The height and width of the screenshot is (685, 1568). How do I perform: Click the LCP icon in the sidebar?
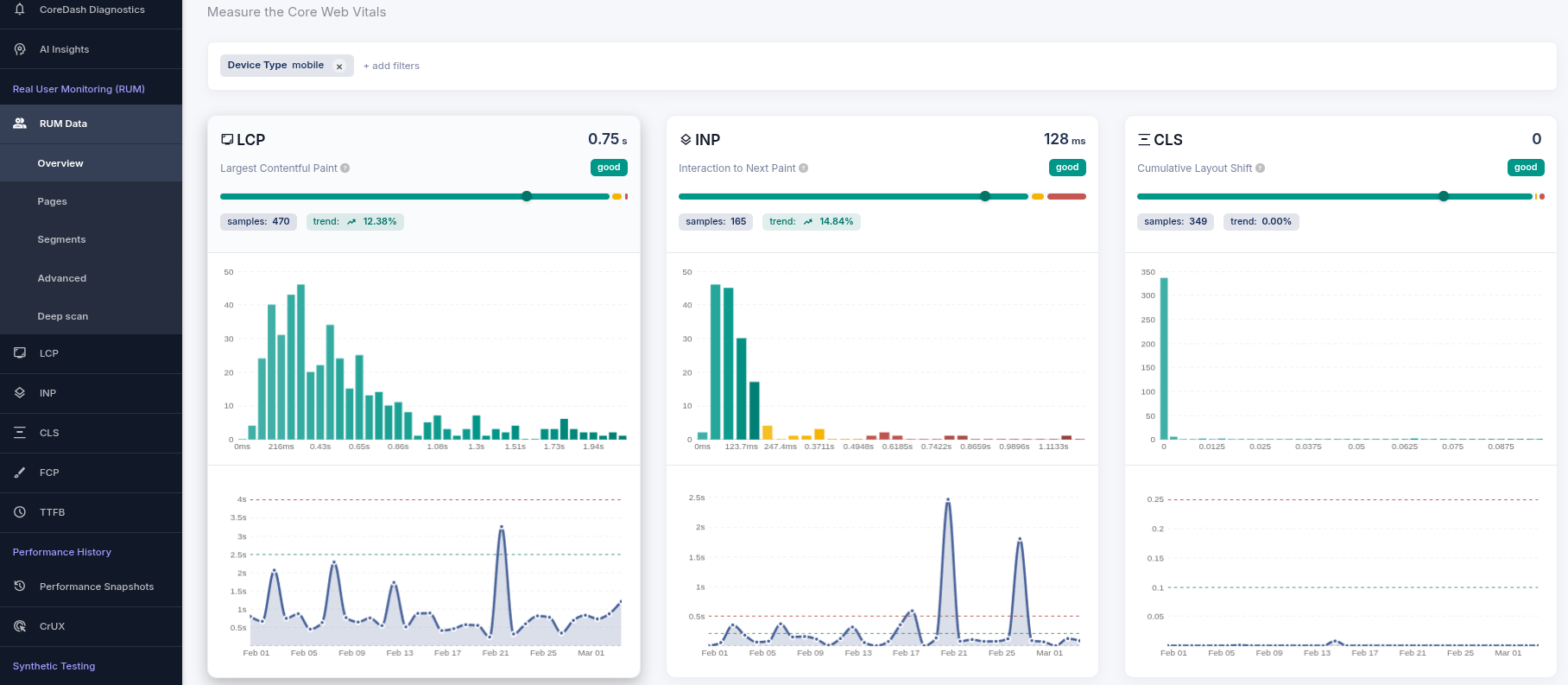pos(20,353)
